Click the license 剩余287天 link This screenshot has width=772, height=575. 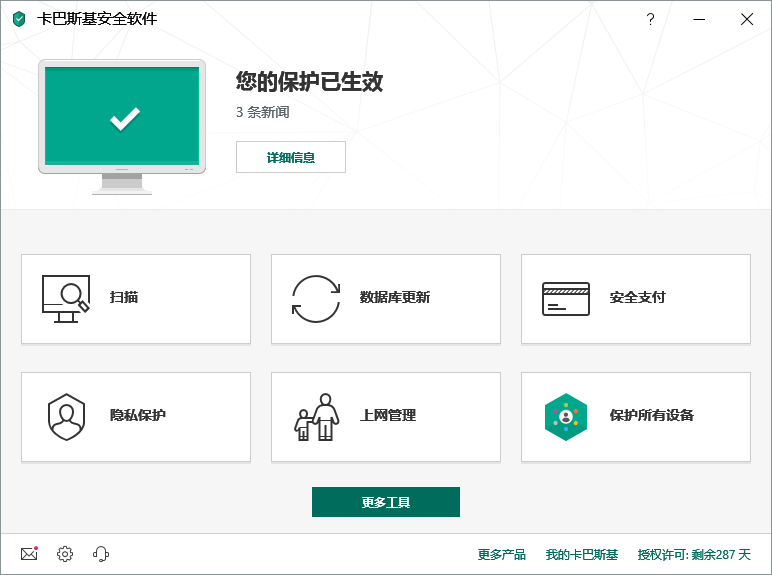[694, 554]
